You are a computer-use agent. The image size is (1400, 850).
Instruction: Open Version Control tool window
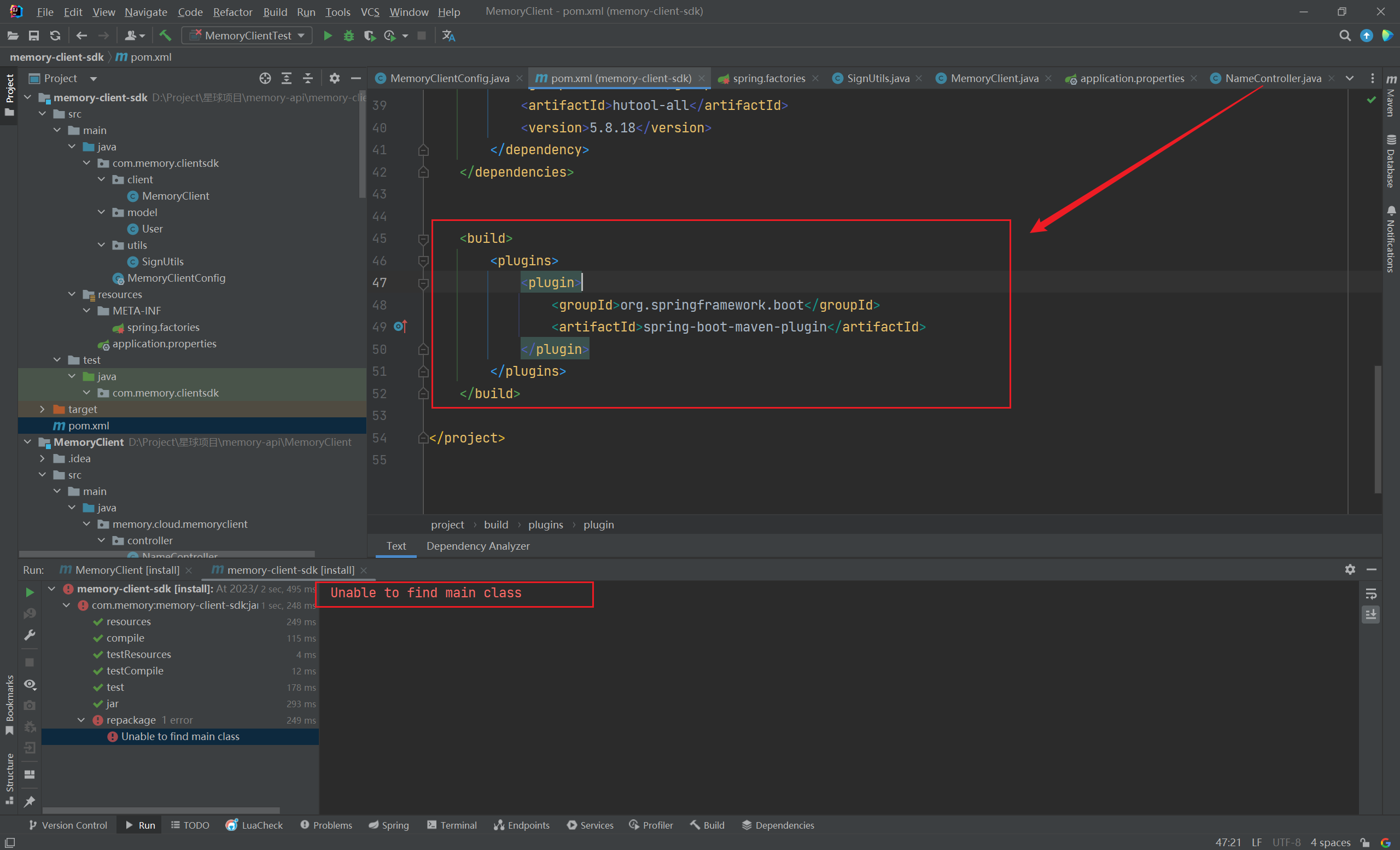[68, 825]
